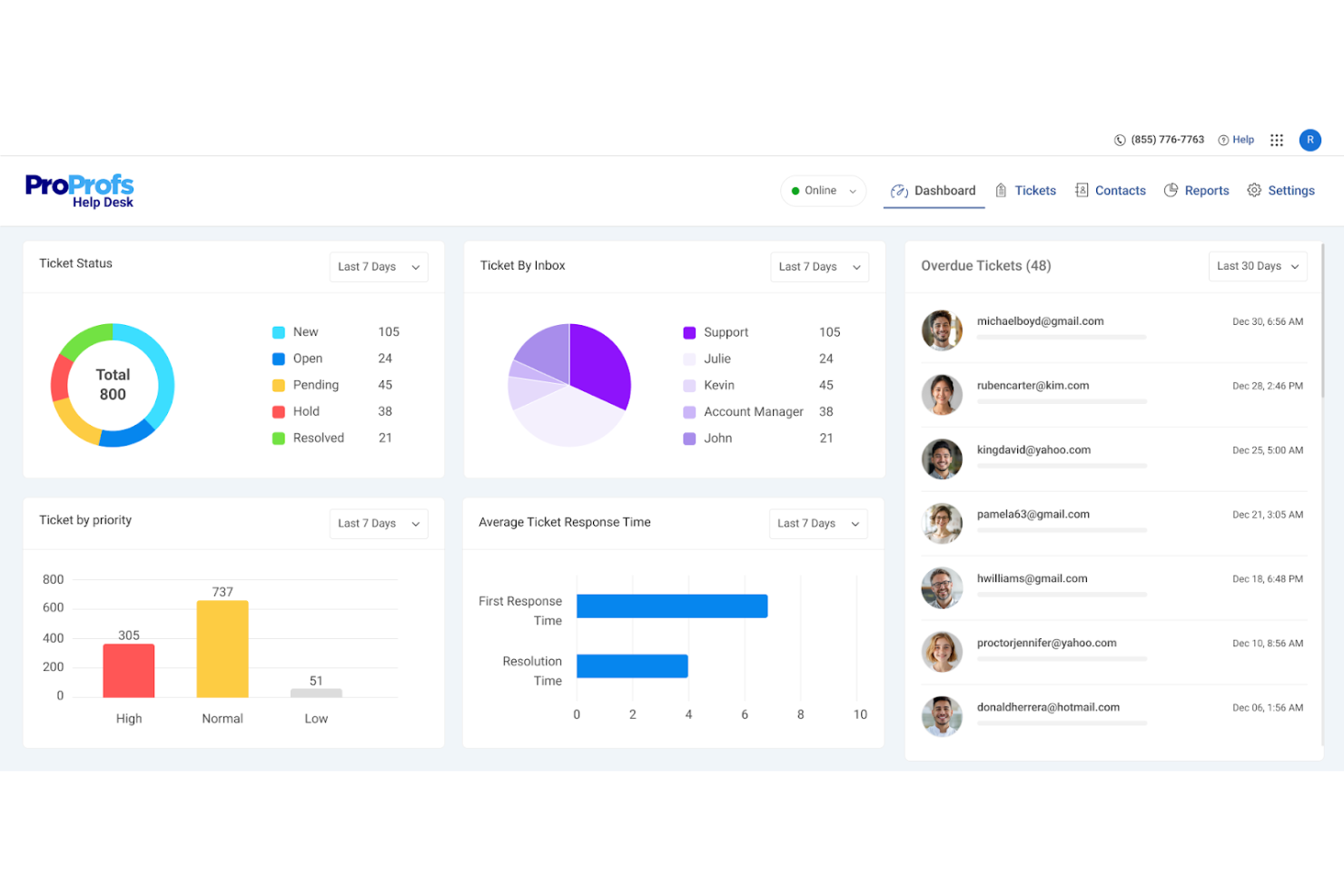1344x896 pixels.
Task: Click michaelboyd's avatar thumbnail
Action: pos(942,330)
